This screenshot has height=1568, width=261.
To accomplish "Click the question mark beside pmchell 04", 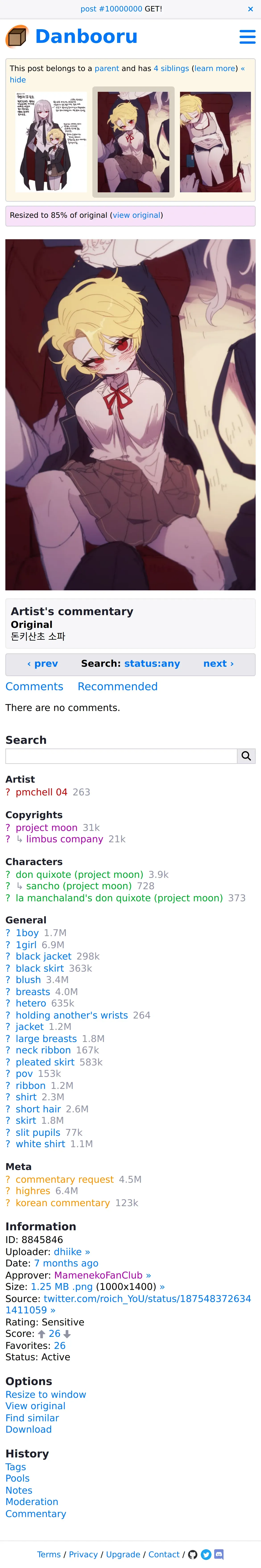I will pos(8,792).
